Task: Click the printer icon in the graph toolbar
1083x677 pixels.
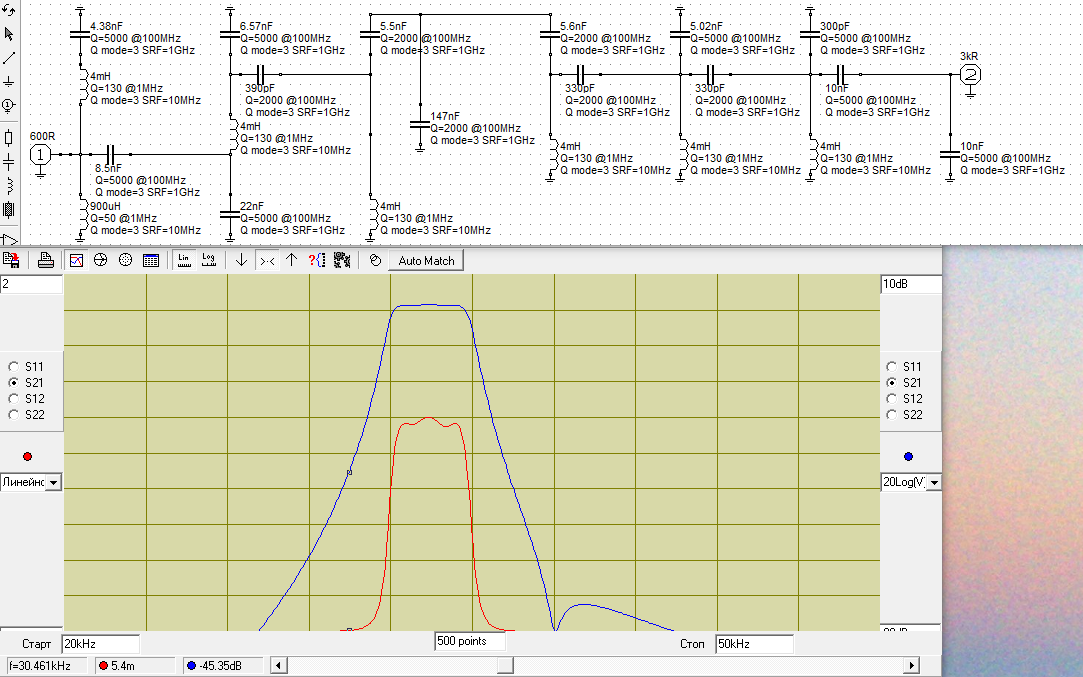Action: coord(45,260)
